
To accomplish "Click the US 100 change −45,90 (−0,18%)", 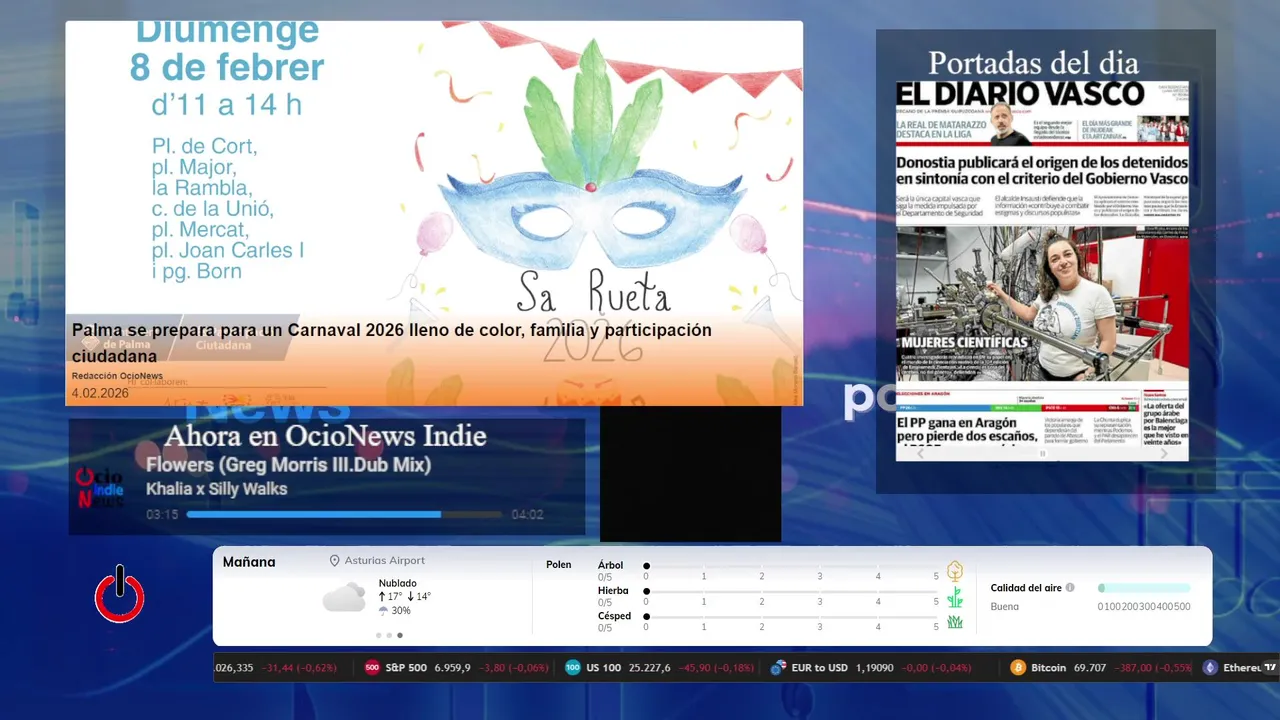I will (718, 667).
